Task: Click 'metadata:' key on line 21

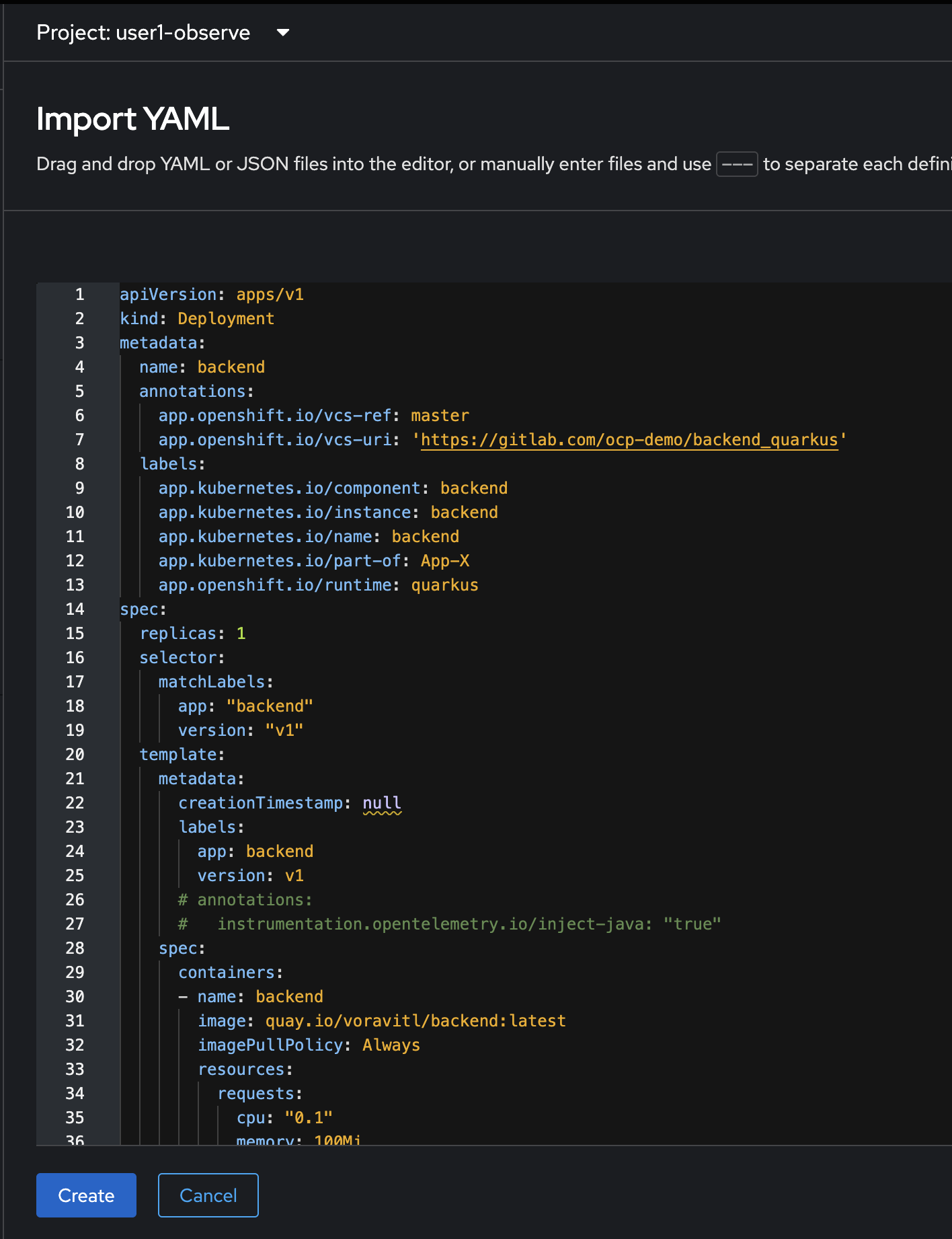Action: tap(201, 779)
